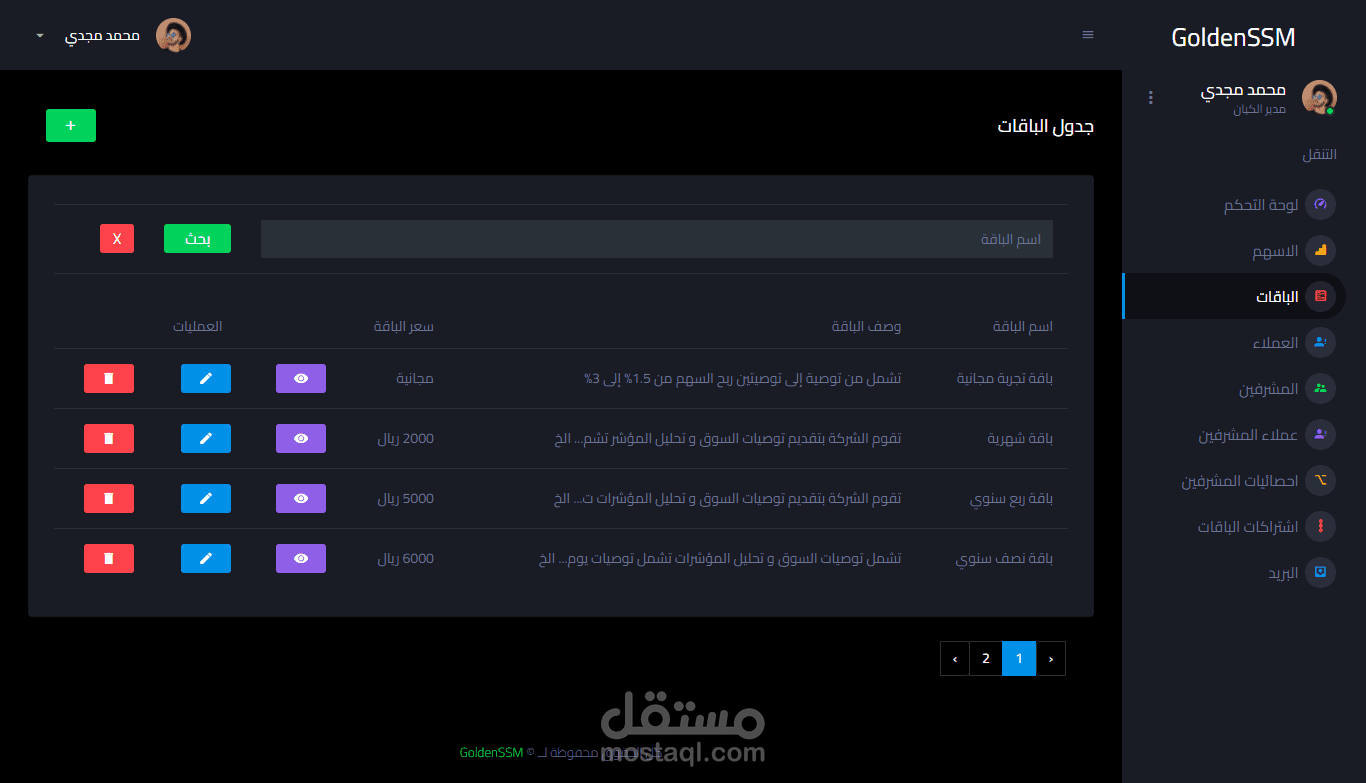The width and height of the screenshot is (1366, 783).
Task: Click the جدول الباقات page heading
Action: point(1046,126)
